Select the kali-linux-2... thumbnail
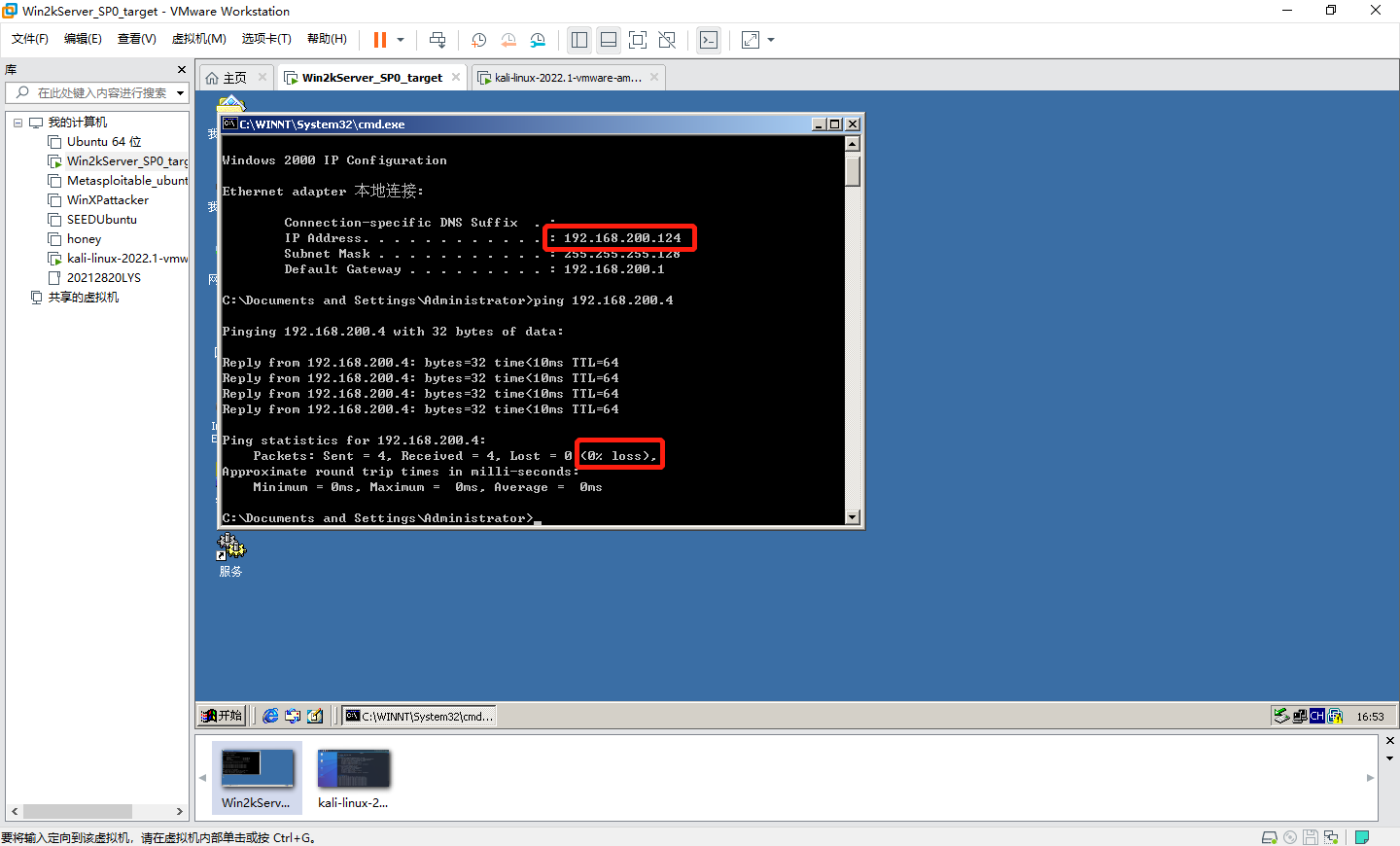The width and height of the screenshot is (1400, 846). (353, 777)
